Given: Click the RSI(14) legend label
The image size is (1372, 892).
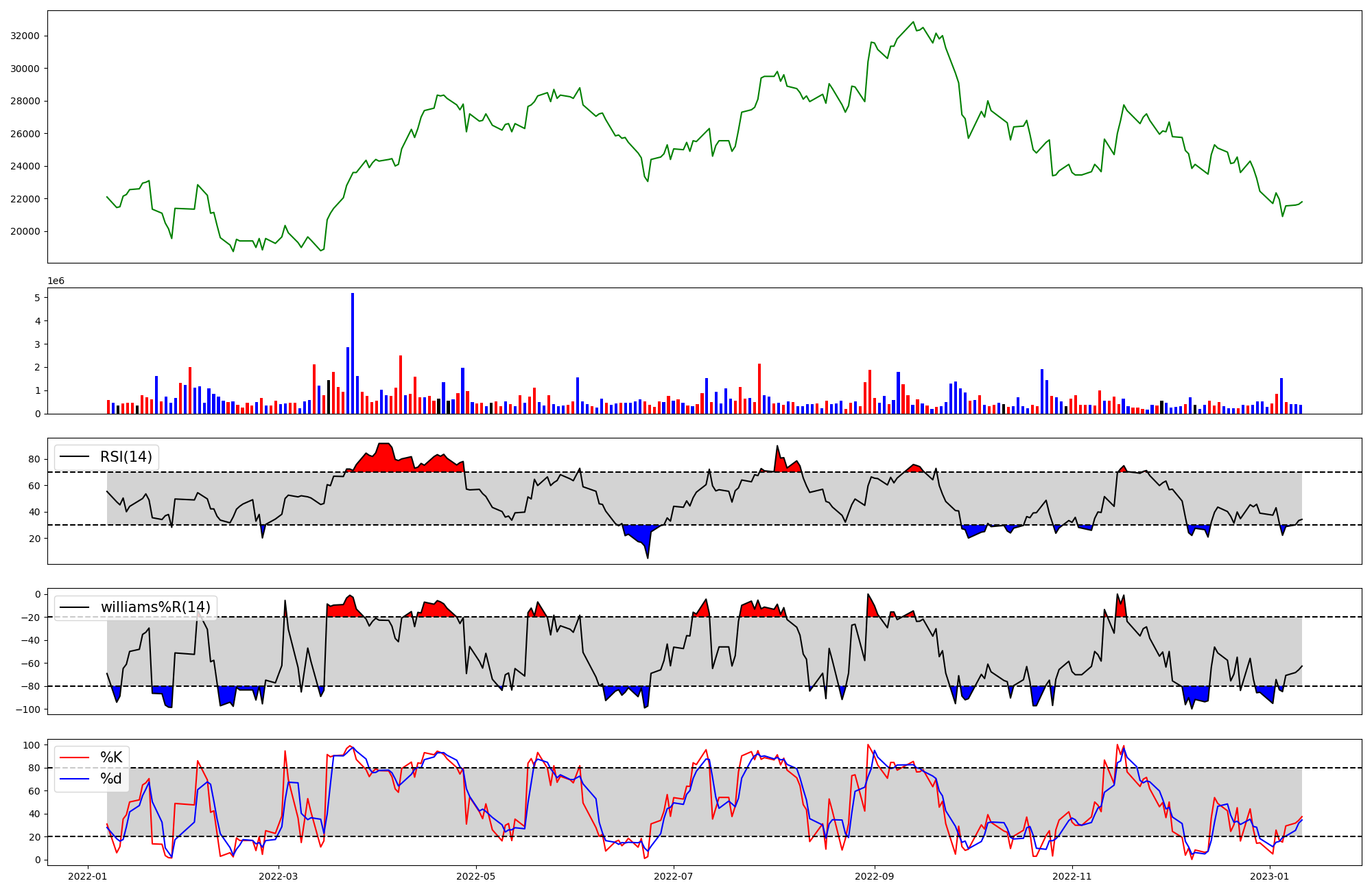Looking at the screenshot, I should [x=126, y=457].
